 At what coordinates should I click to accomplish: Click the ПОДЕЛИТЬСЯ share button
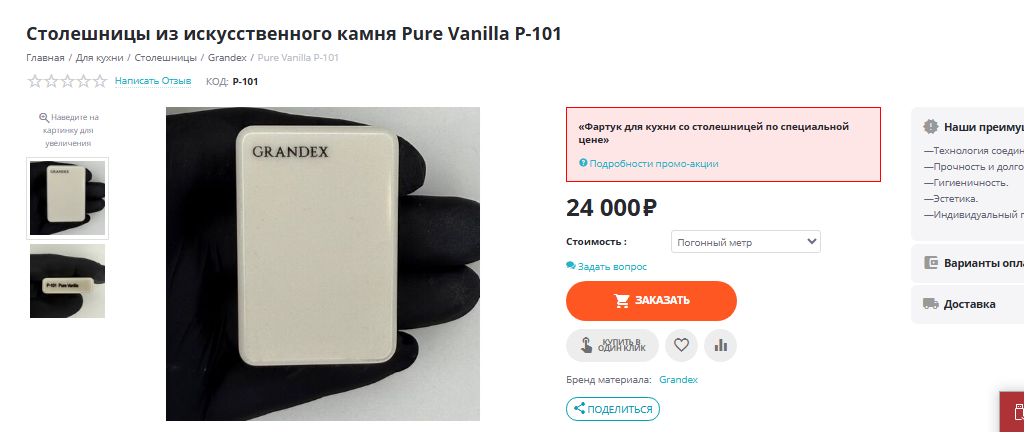(613, 409)
